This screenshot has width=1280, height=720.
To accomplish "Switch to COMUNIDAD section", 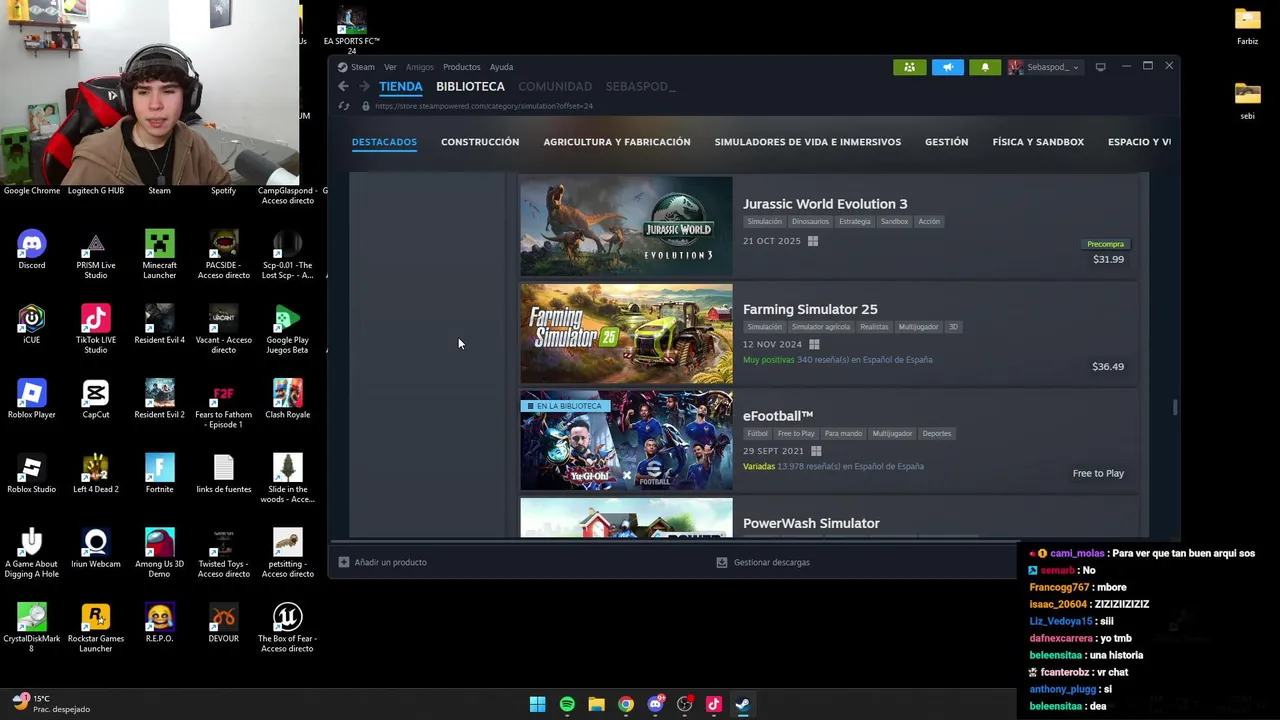I will point(555,87).
